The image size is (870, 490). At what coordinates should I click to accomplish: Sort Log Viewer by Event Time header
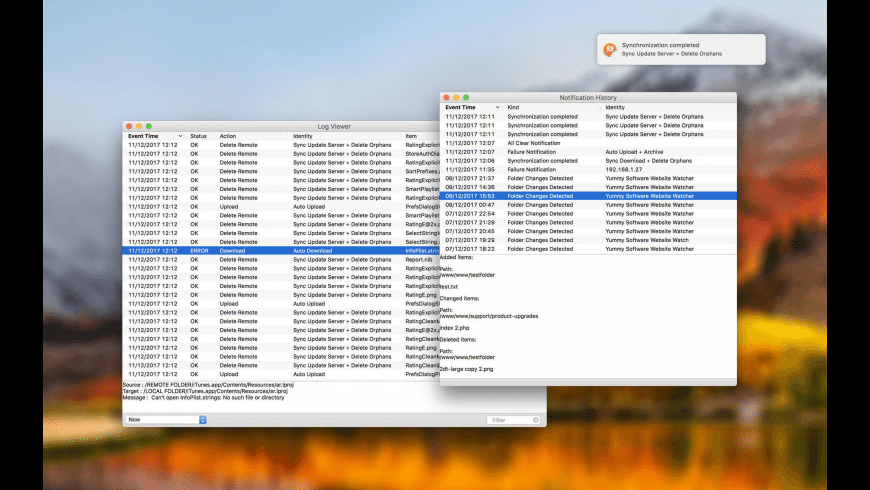pos(155,136)
